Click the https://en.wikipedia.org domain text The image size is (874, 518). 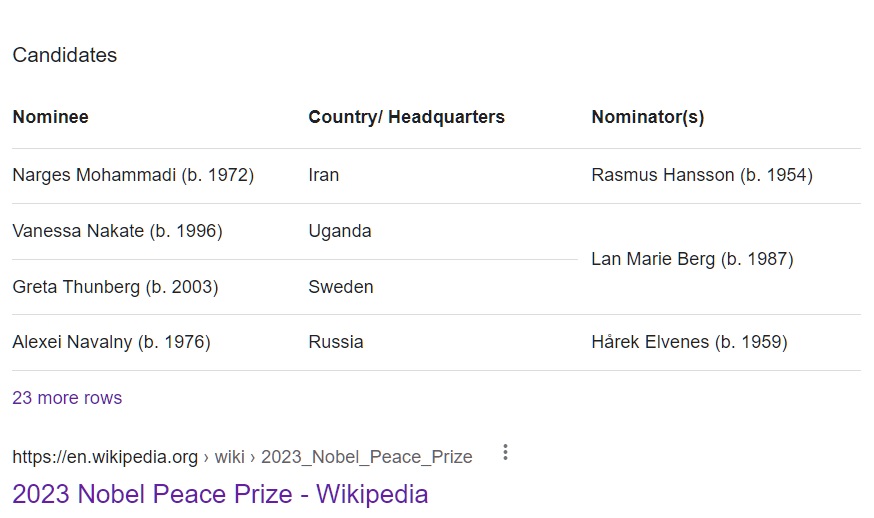point(105,457)
